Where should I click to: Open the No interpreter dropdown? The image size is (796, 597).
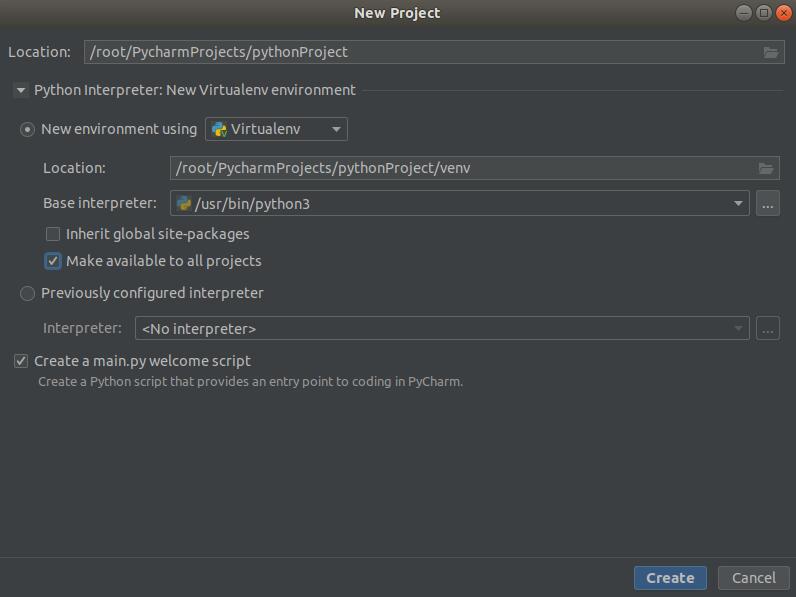click(739, 328)
